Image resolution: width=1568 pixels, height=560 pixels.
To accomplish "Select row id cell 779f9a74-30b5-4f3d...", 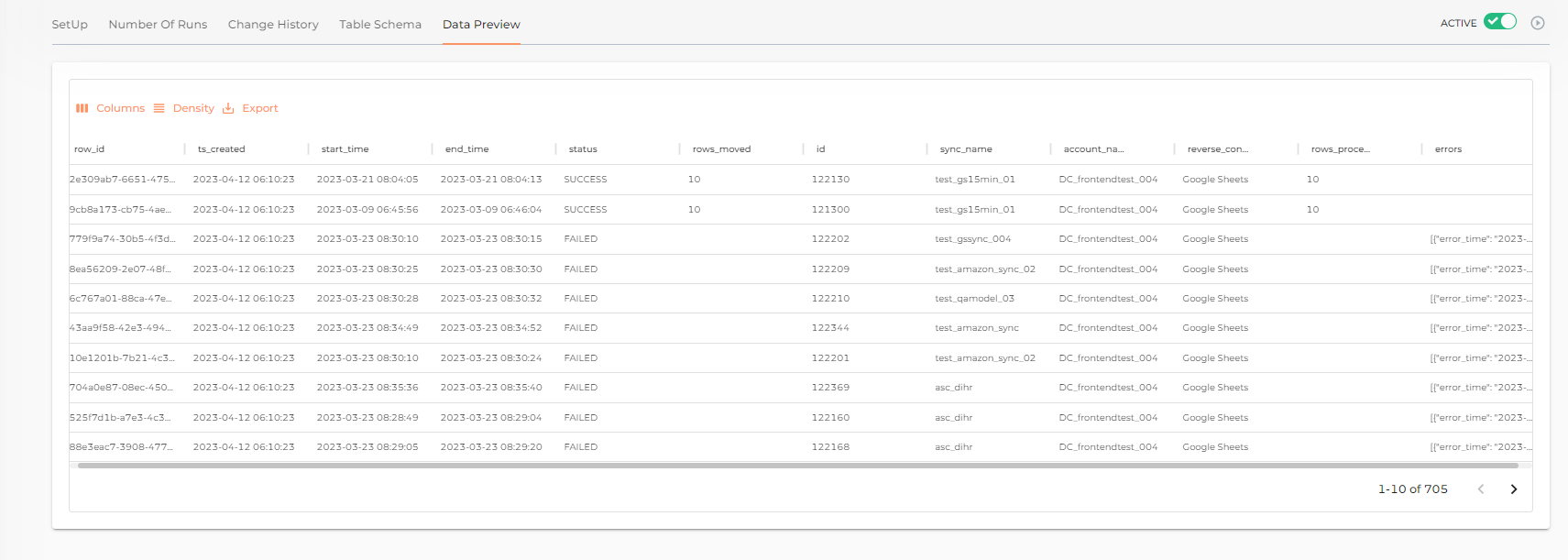I will (122, 239).
